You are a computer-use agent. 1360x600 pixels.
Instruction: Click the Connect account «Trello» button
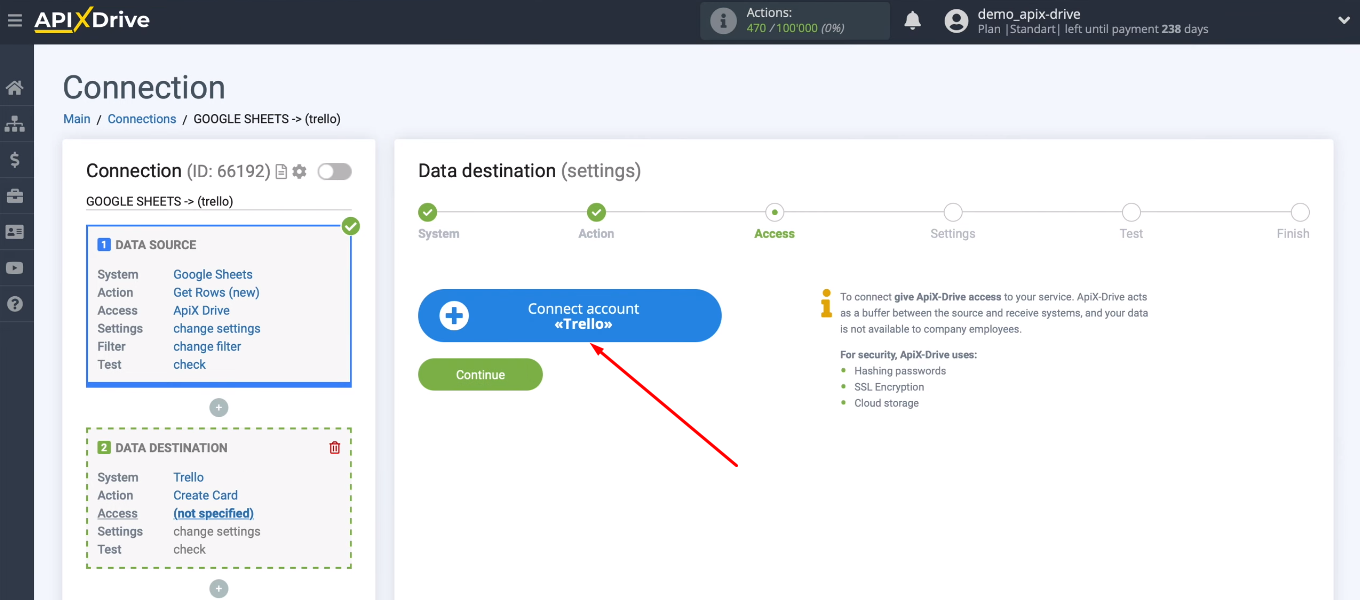tap(569, 315)
